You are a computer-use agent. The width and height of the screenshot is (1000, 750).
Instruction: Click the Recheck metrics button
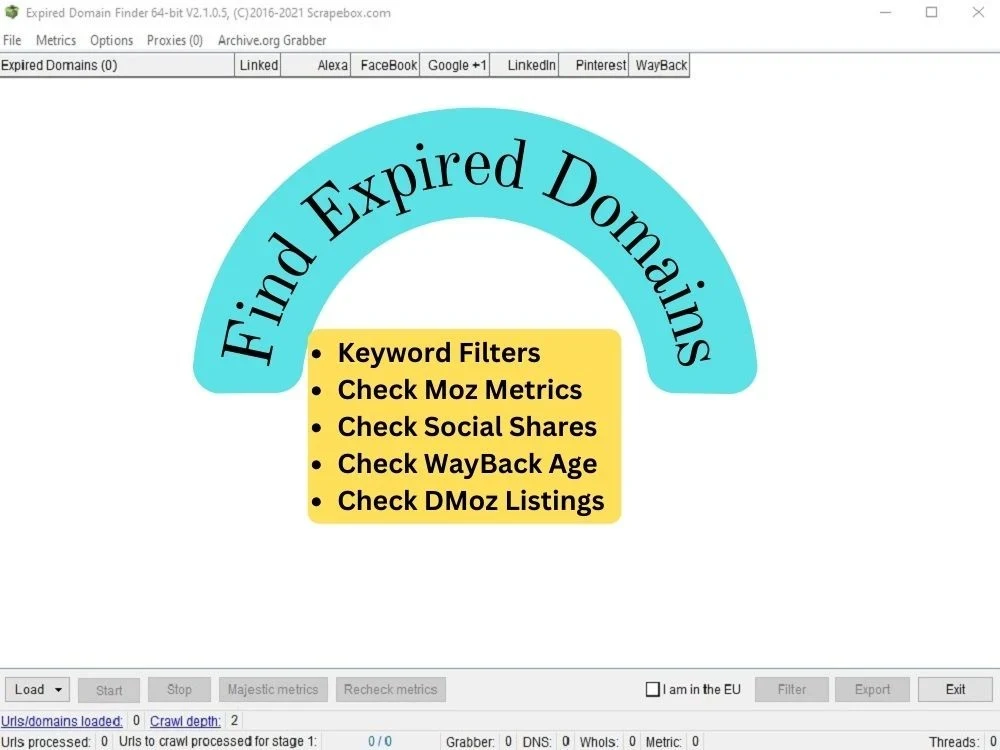pyautogui.click(x=390, y=689)
